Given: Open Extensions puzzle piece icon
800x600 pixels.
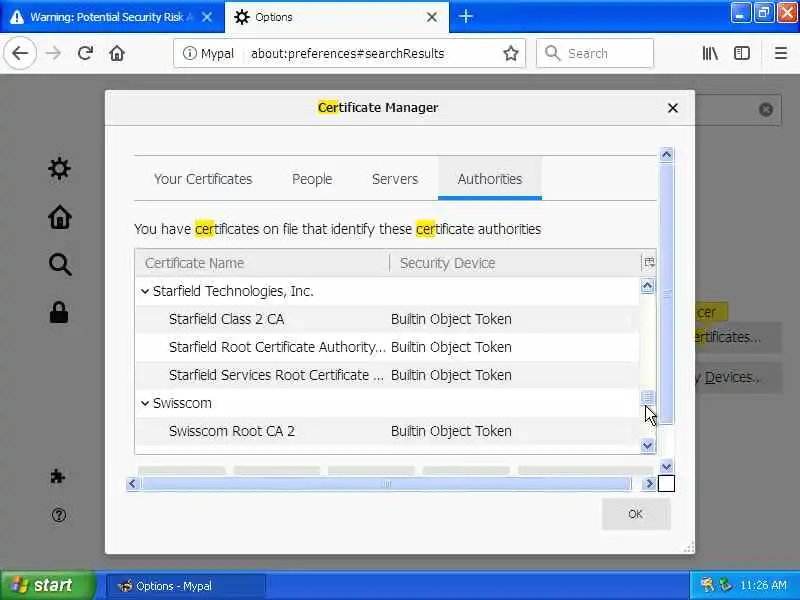Looking at the screenshot, I should point(58,477).
